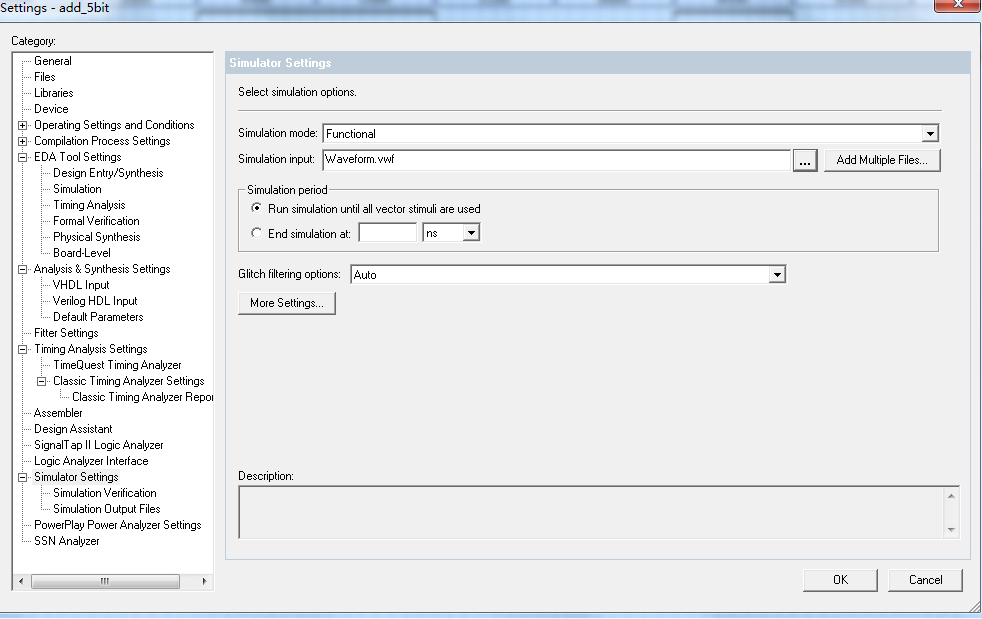The height and width of the screenshot is (619, 982).
Task: Click Category tree scroll right arrow
Action: tap(204, 581)
